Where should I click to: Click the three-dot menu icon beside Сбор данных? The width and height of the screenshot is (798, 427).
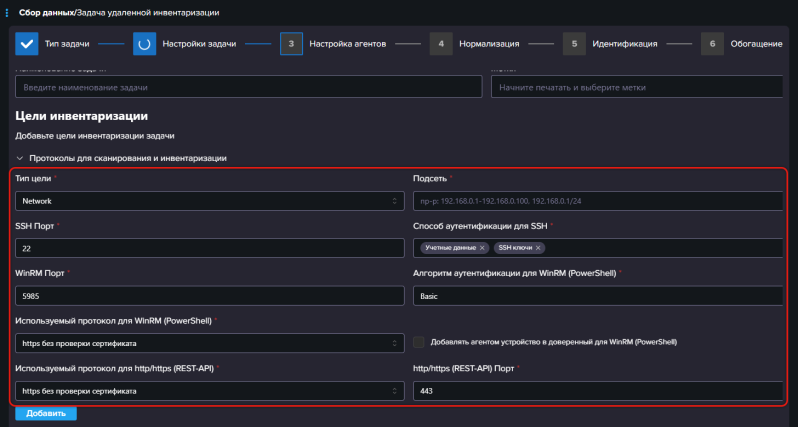pyautogui.click(x=8, y=12)
